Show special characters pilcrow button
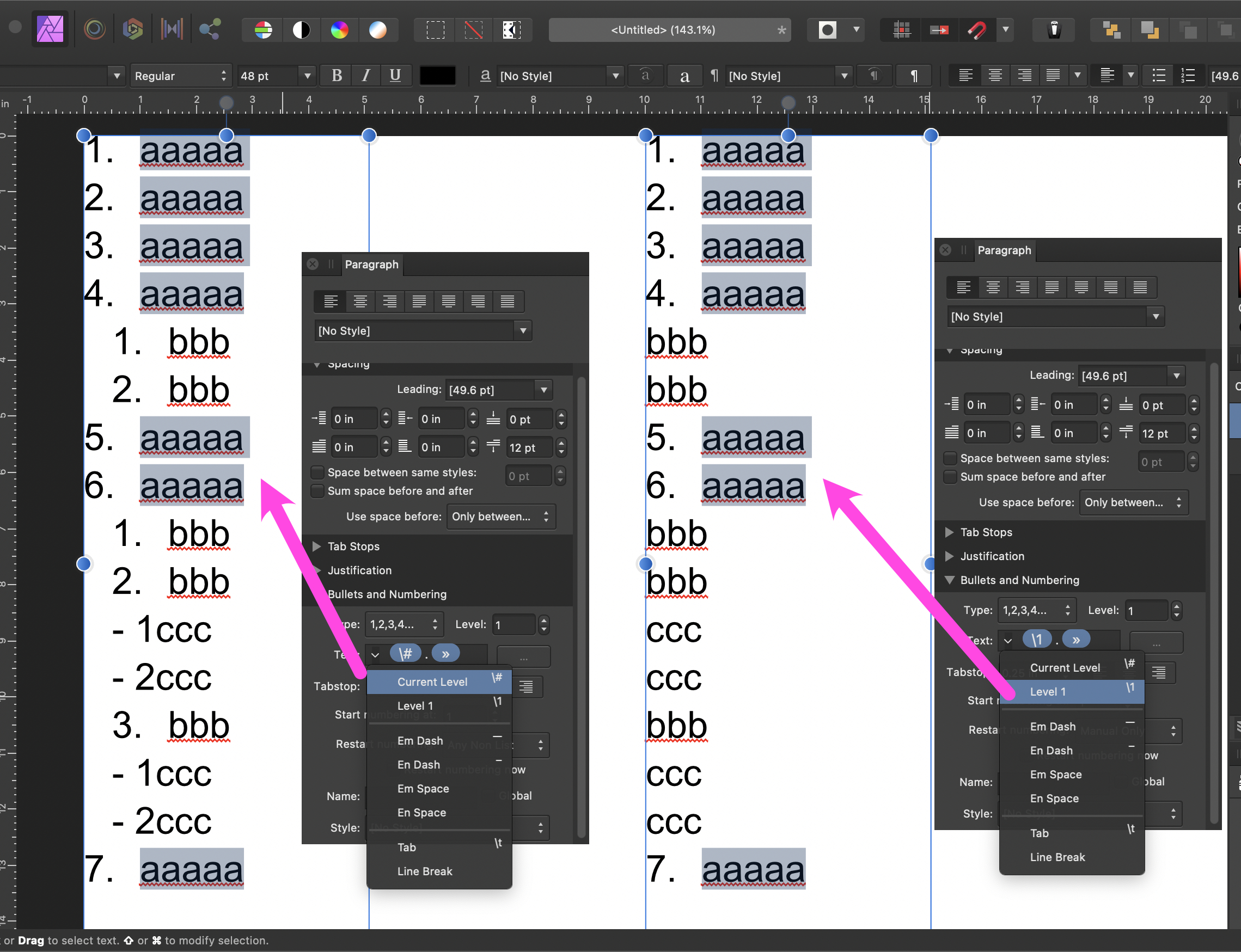 coord(914,75)
